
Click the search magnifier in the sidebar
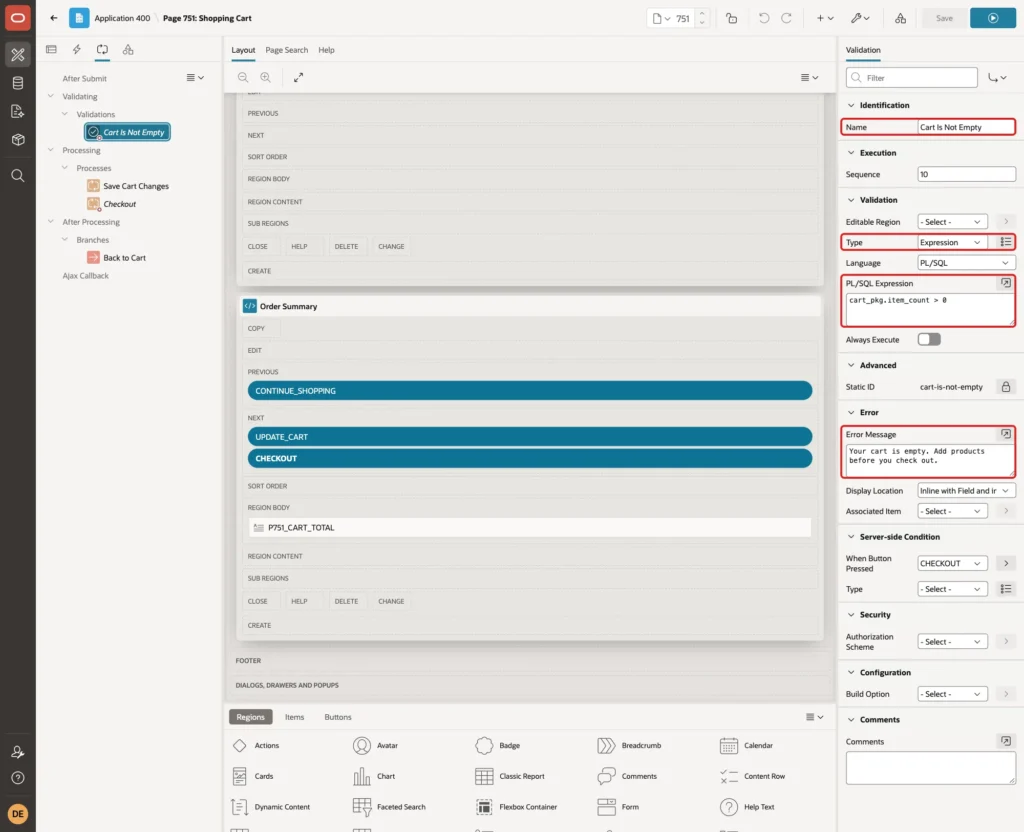click(18, 176)
